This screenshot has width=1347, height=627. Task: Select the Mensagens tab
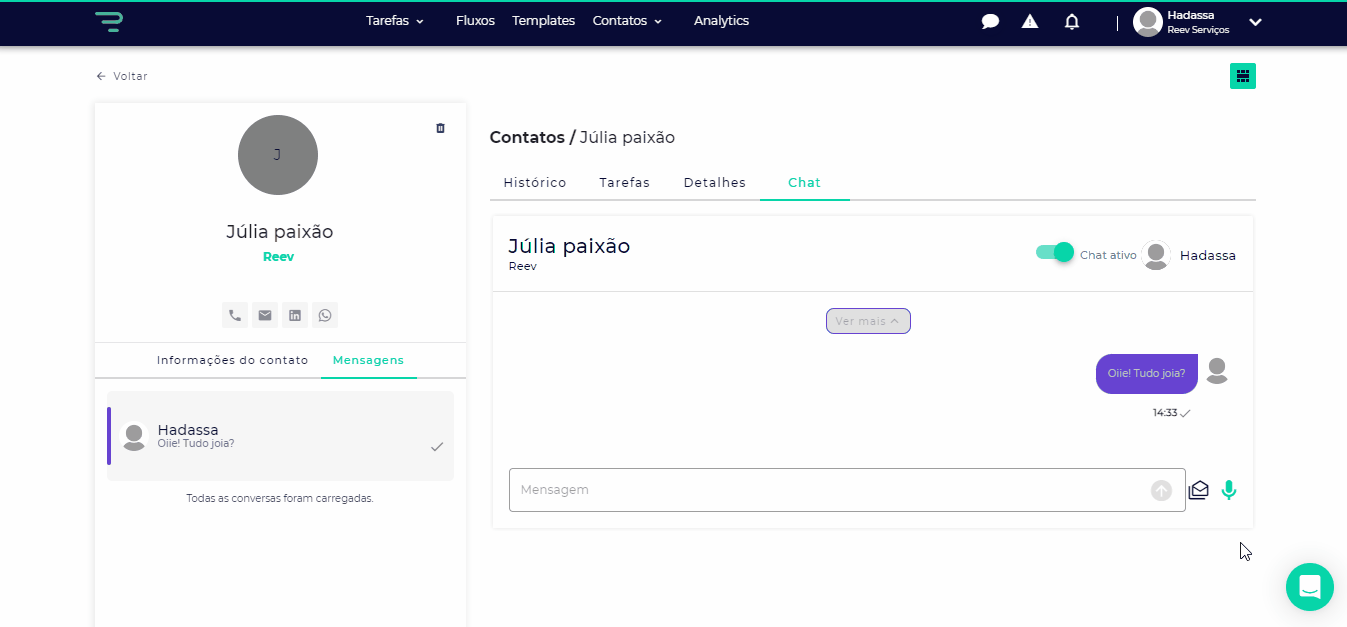tap(369, 360)
